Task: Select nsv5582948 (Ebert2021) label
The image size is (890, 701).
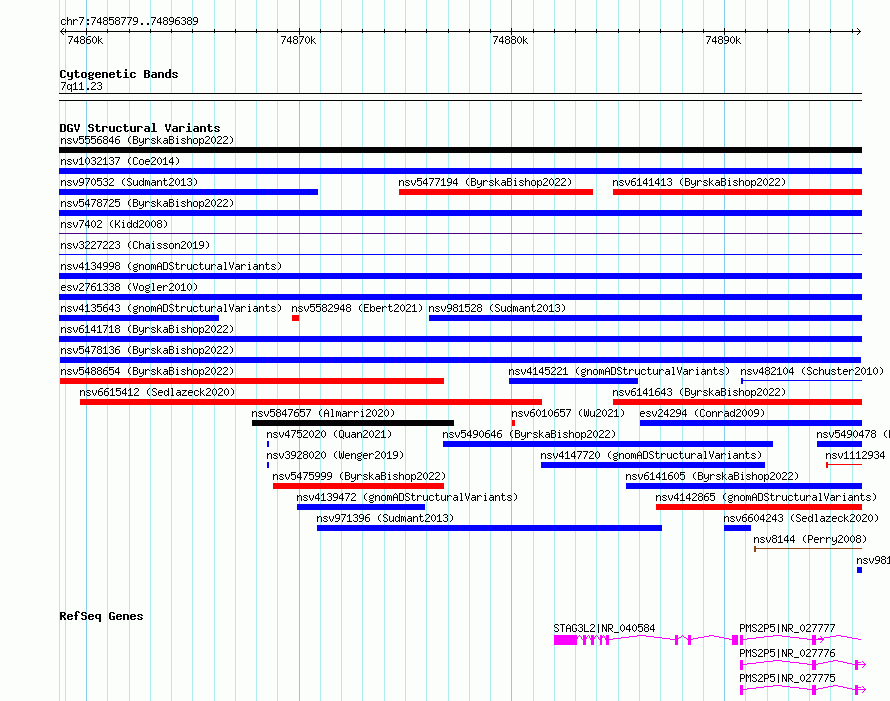Action: pos(357,308)
